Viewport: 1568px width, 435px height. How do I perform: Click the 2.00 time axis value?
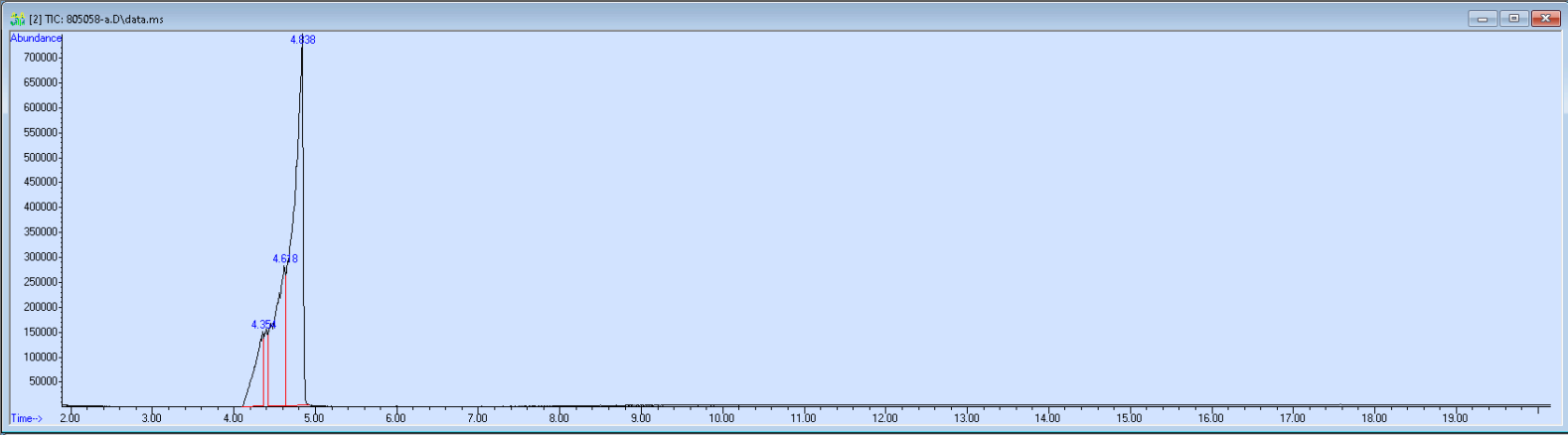(70, 418)
